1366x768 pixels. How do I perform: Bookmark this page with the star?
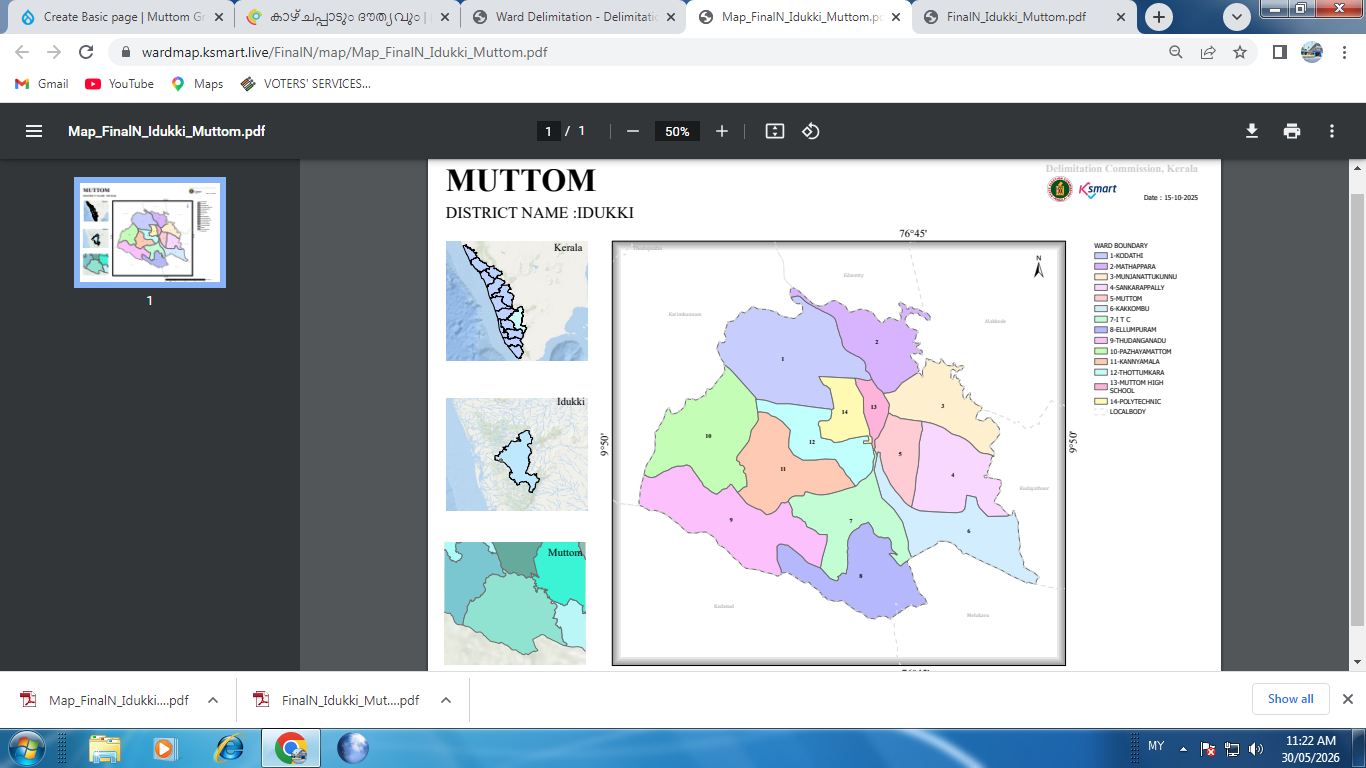pyautogui.click(x=1240, y=52)
